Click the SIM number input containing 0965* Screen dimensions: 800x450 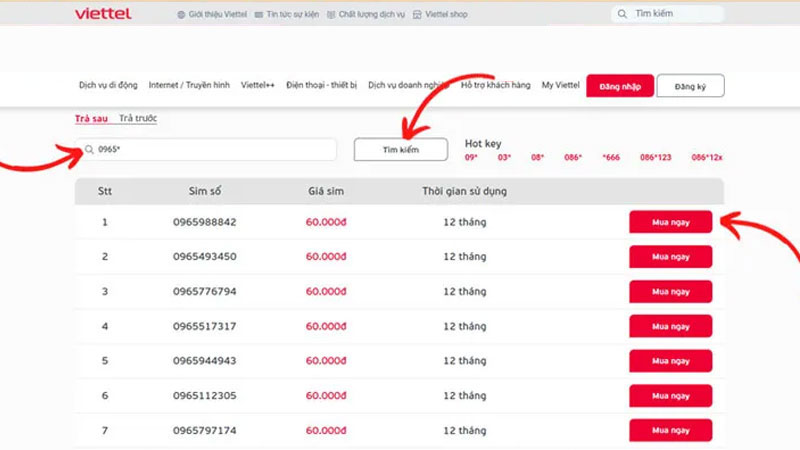tap(210, 149)
